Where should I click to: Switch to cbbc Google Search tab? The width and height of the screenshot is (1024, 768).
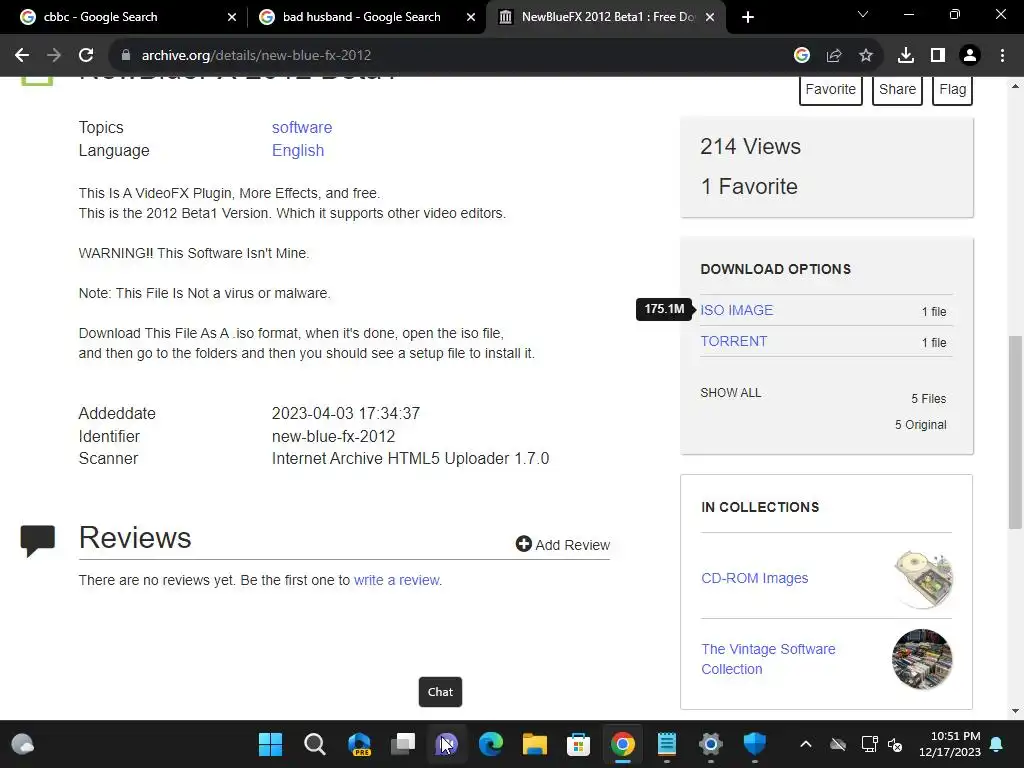coord(124,17)
